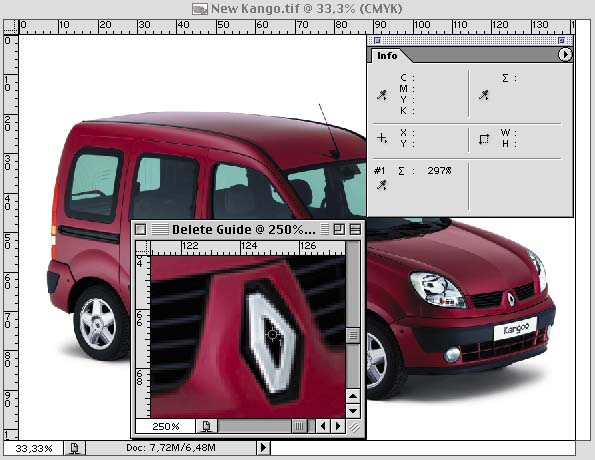Image resolution: width=595 pixels, height=460 pixels.
Task: Click the New Kango.tif title bar document icon
Action: [200, 9]
